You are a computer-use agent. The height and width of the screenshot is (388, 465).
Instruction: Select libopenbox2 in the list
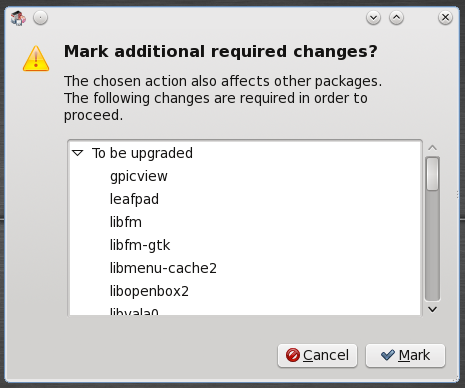149,291
